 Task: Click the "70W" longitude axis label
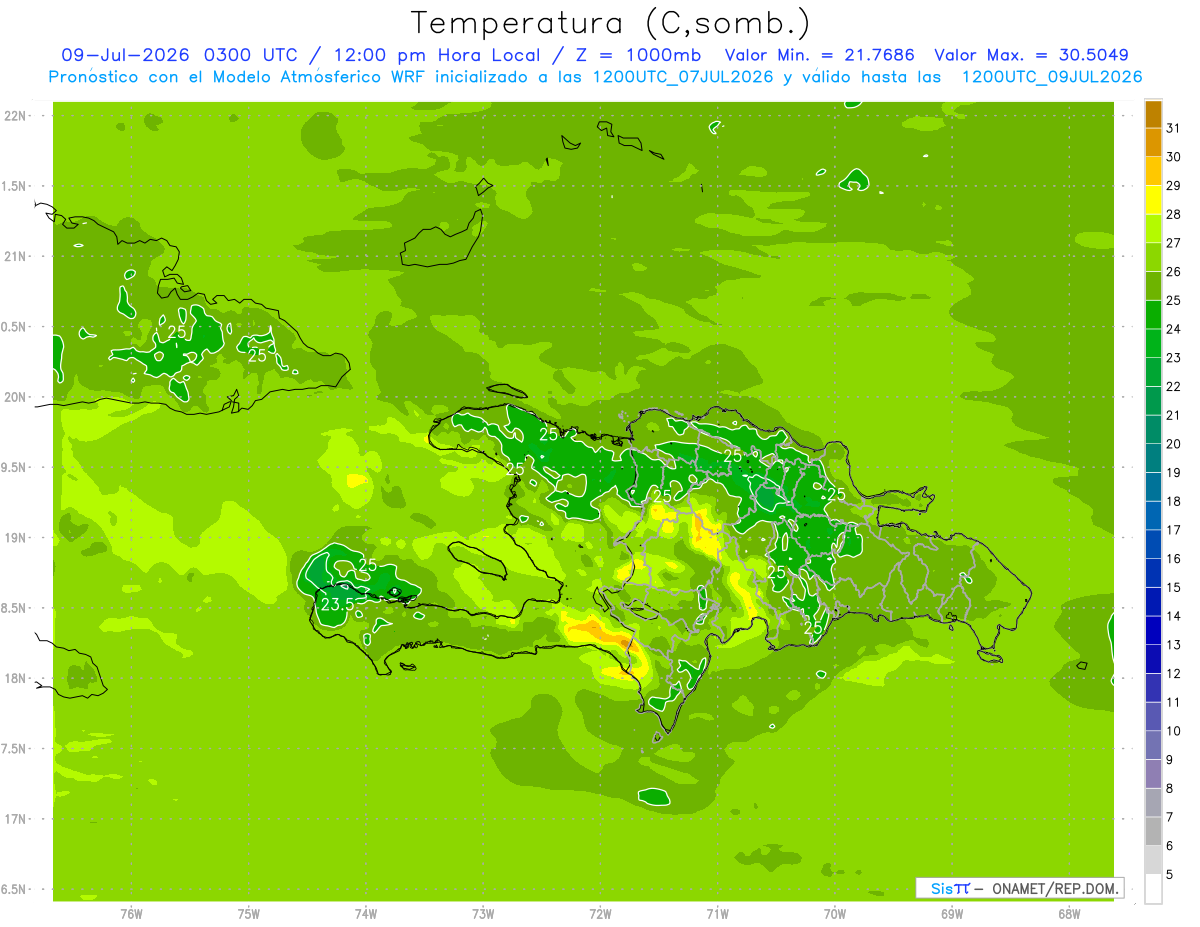835,914
